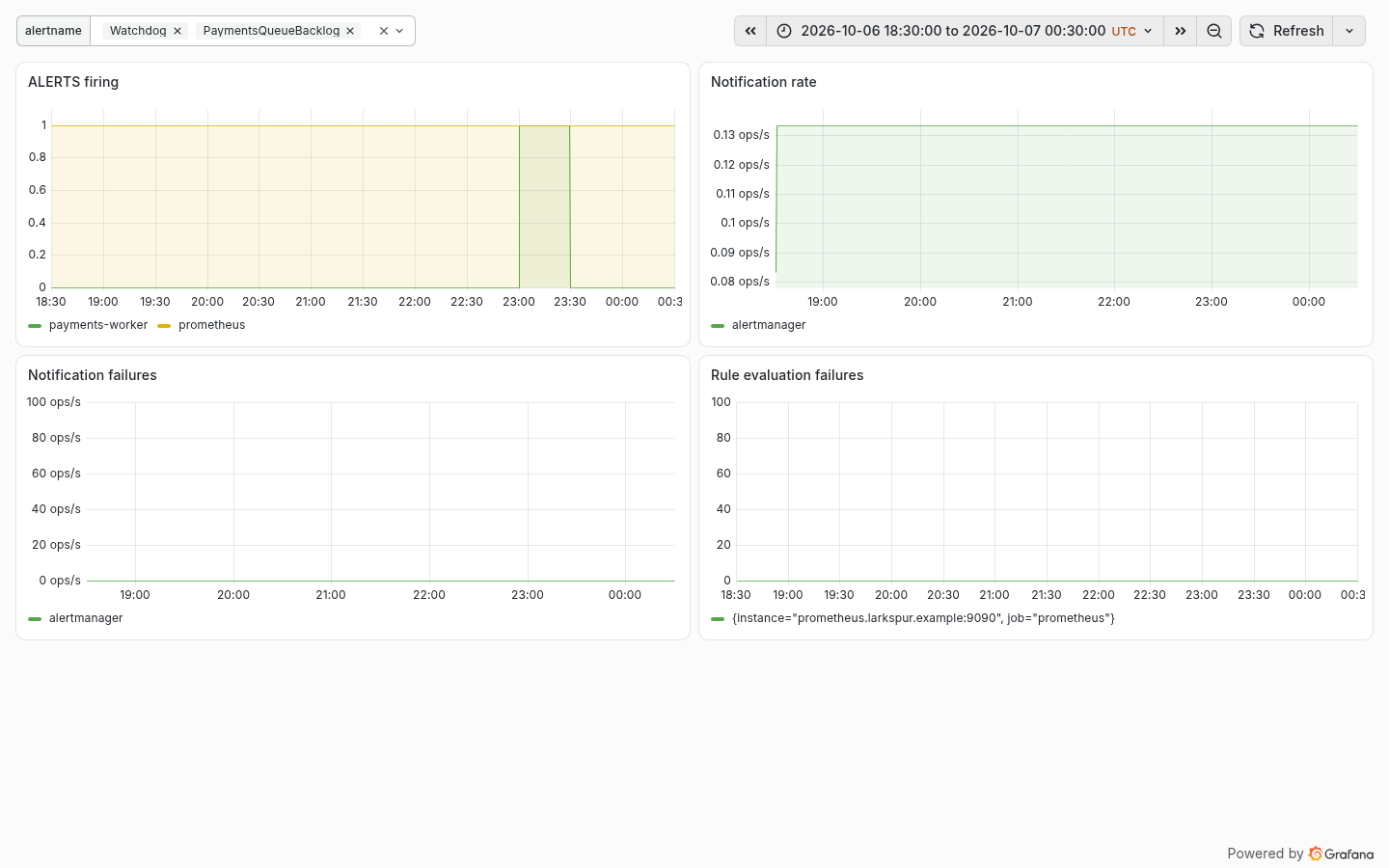Image resolution: width=1389 pixels, height=868 pixels.
Task: Click the PaymentsQueueBacklog chip text
Action: pos(271,31)
